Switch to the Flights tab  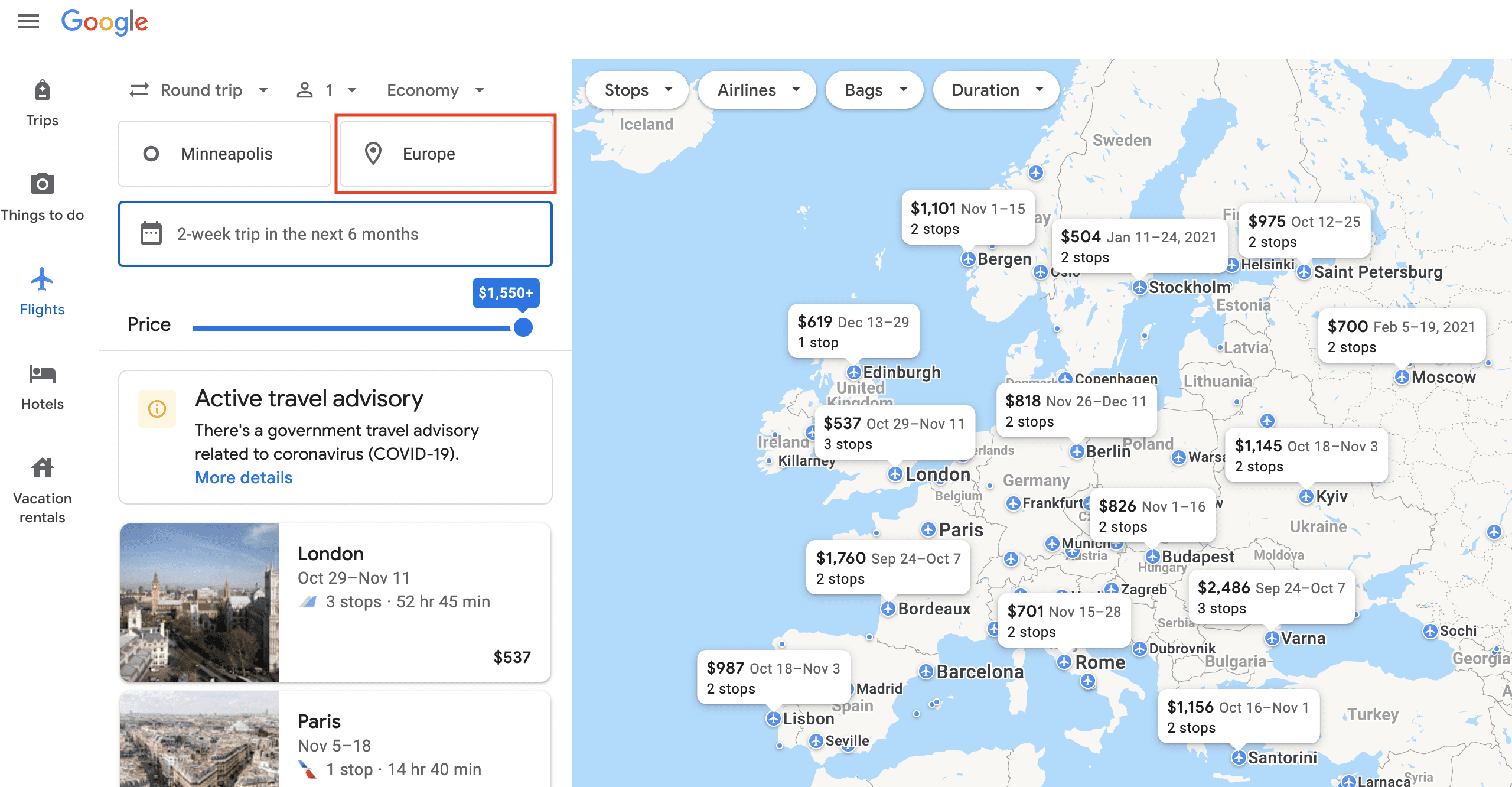click(x=42, y=291)
